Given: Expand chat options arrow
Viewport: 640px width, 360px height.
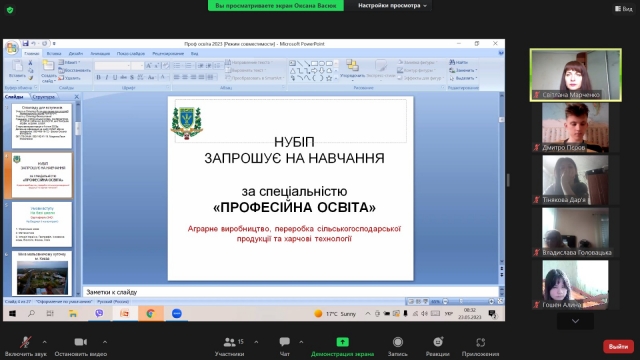Looking at the screenshot, I should (301, 342).
